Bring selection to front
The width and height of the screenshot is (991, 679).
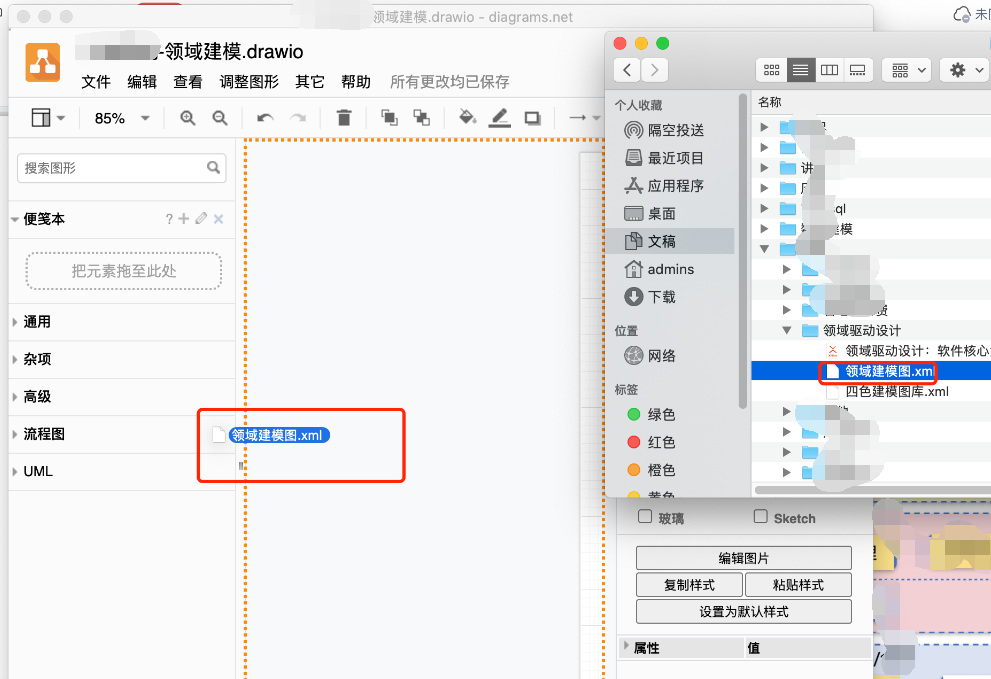click(x=389, y=118)
